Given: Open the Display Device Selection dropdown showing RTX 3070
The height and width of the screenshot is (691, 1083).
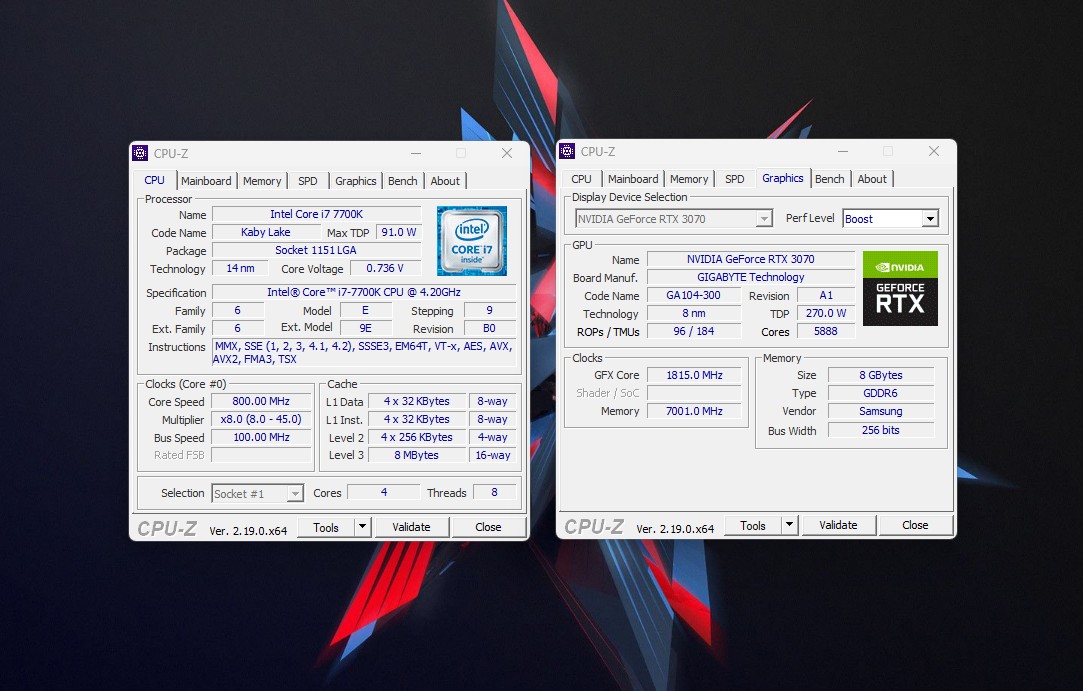Looking at the screenshot, I should coord(673,219).
